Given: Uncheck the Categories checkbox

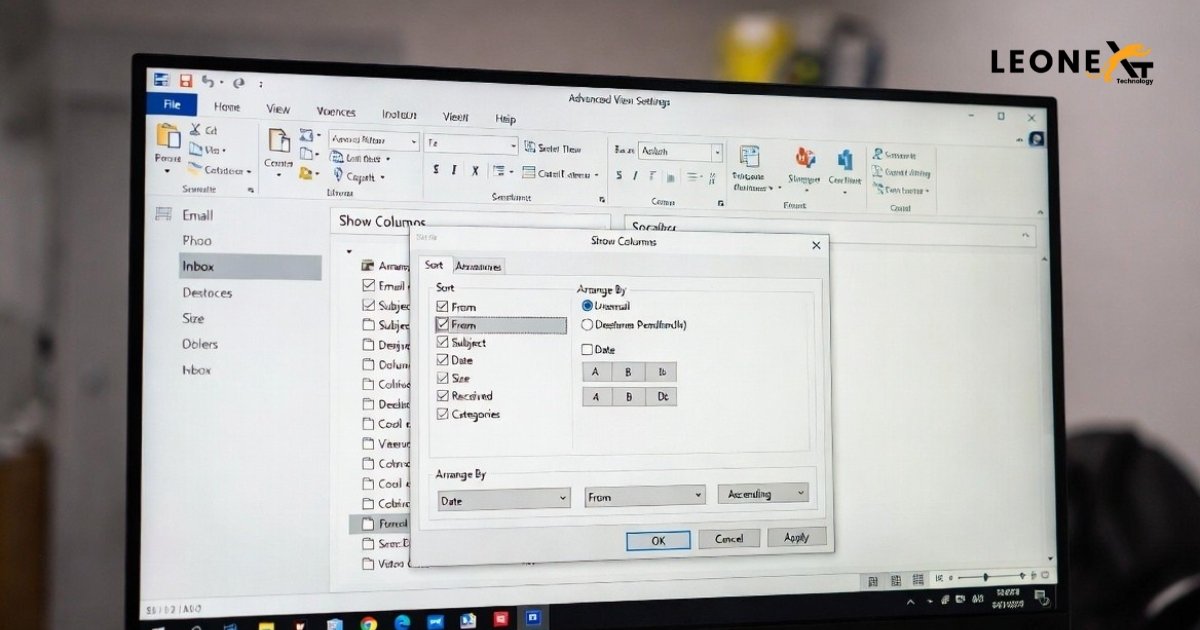Looking at the screenshot, I should point(442,414).
